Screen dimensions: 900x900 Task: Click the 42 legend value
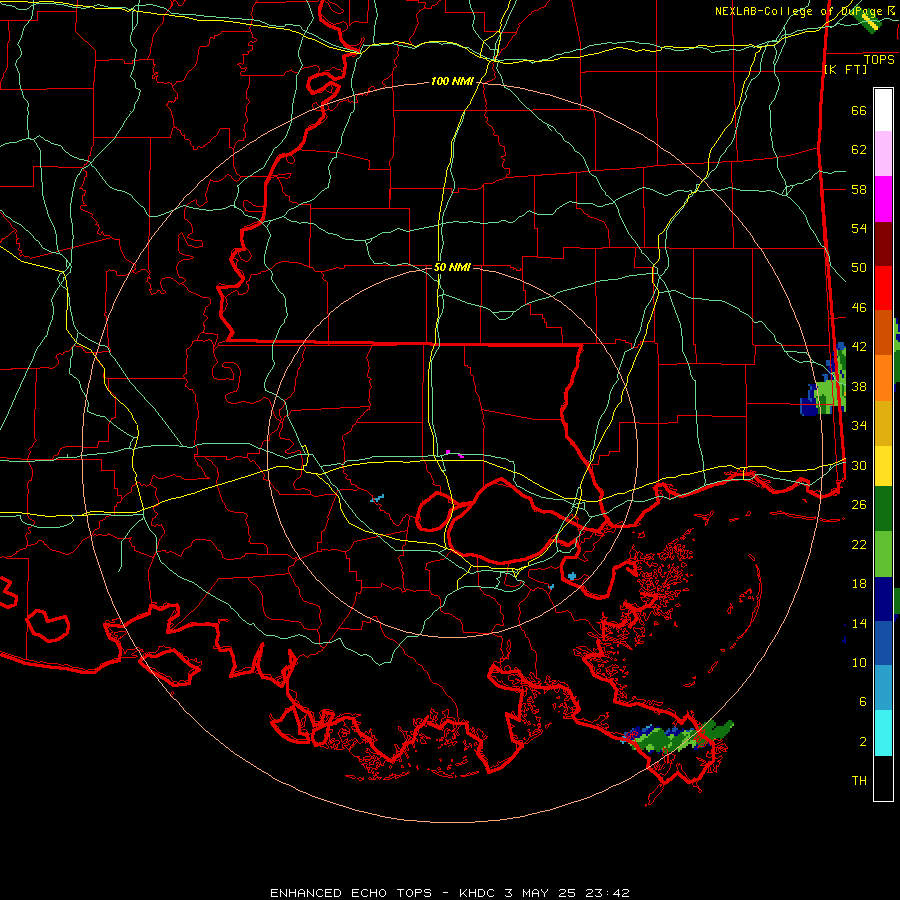[x=859, y=347]
